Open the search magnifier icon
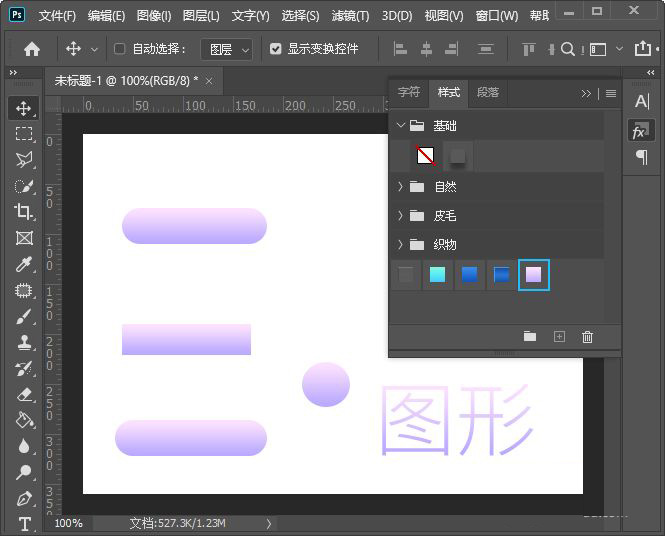The height and width of the screenshot is (536, 665). (x=567, y=49)
